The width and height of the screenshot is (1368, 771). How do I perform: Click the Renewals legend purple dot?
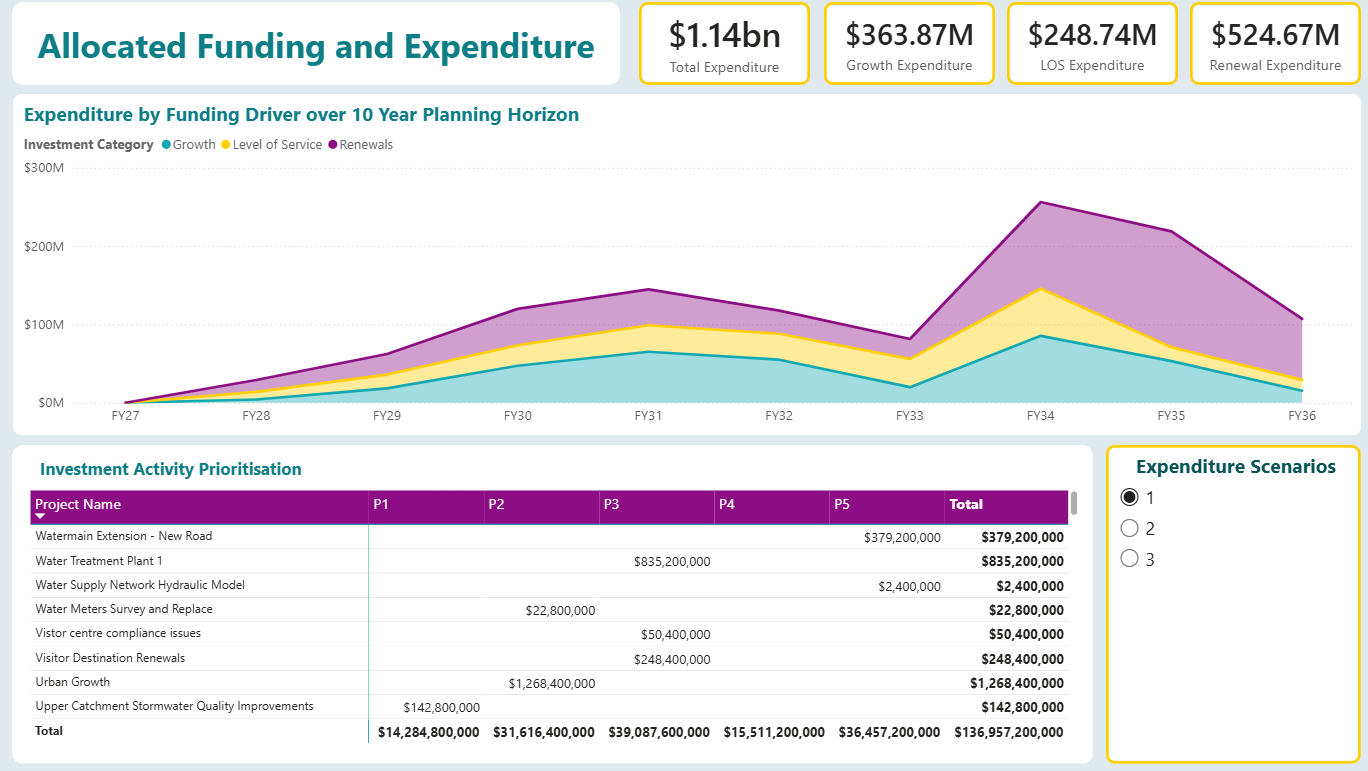[x=333, y=145]
